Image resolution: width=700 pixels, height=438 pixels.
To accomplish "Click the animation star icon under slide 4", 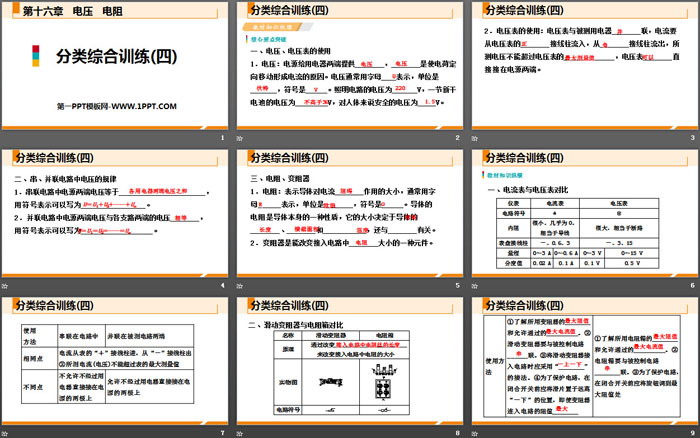I will (5, 286).
